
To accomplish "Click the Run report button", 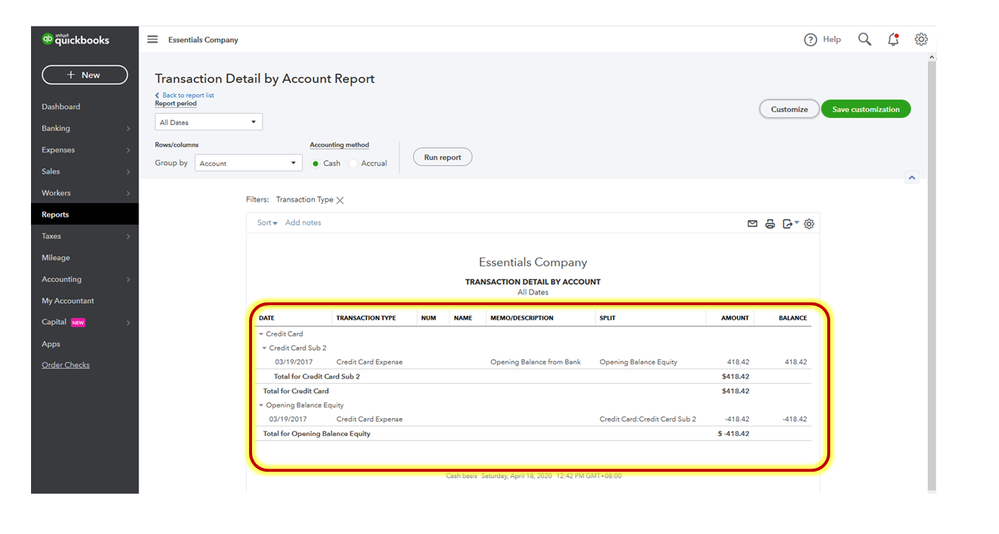I will (x=442, y=157).
